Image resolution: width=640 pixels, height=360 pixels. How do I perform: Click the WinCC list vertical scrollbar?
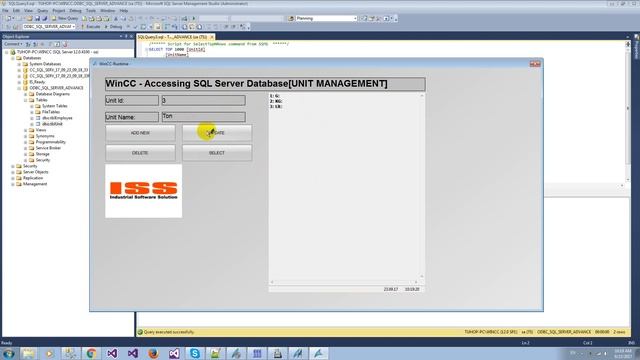[x=422, y=186]
